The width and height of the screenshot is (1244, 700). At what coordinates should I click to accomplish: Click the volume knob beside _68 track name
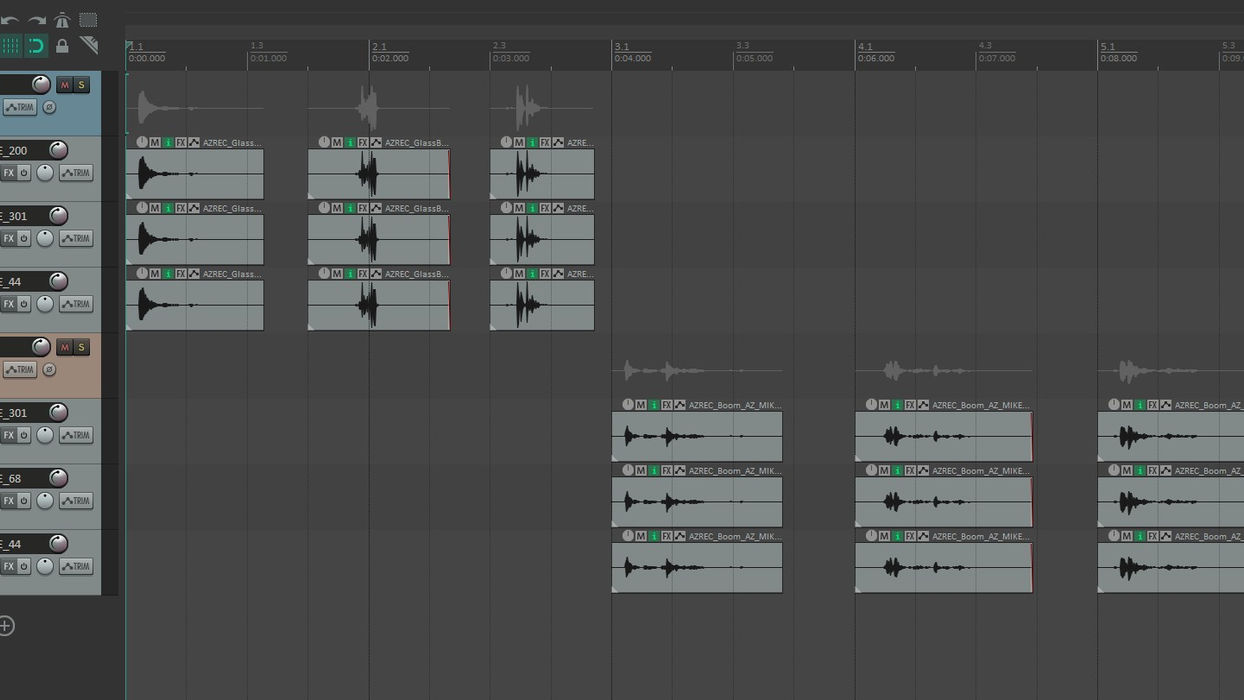[59, 478]
